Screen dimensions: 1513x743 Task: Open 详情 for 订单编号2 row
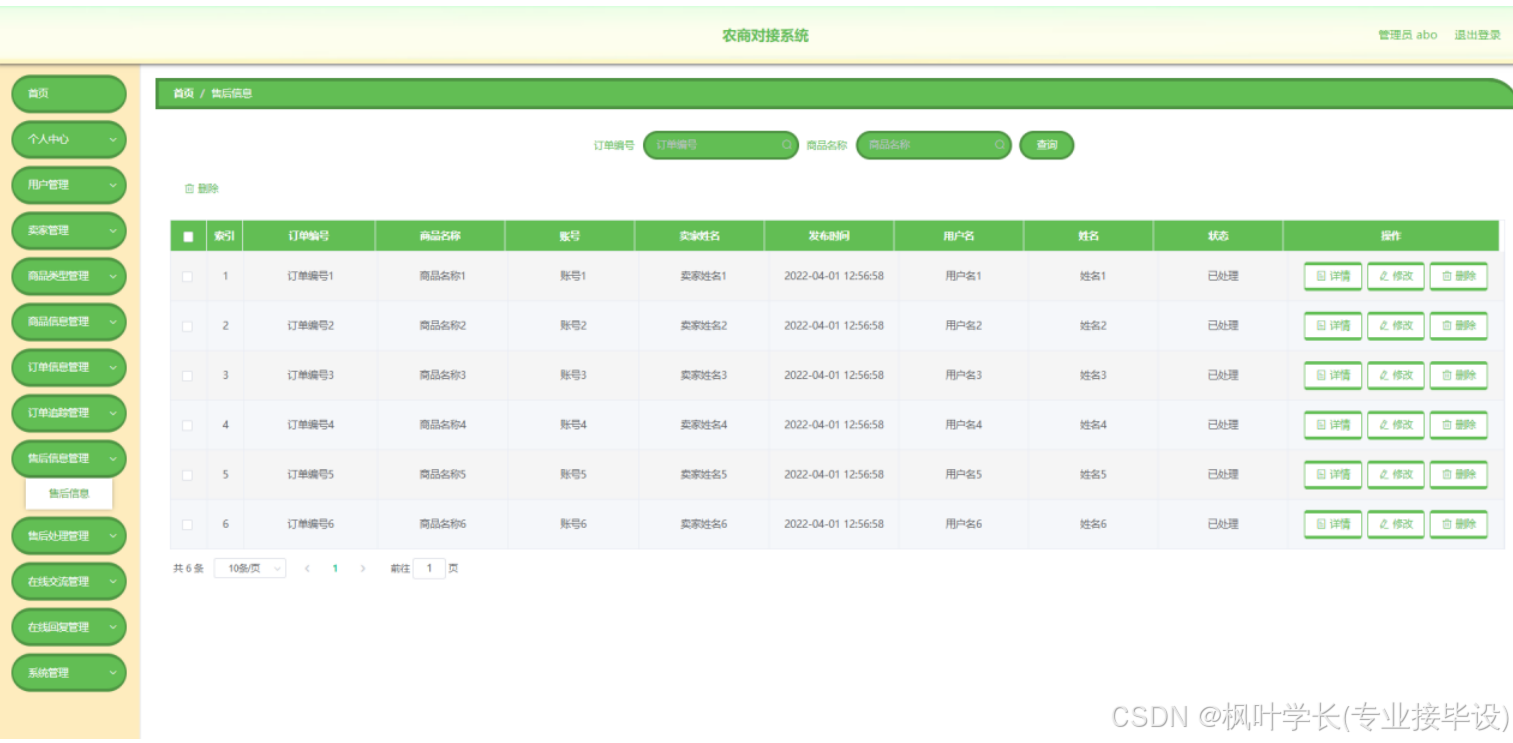point(1333,326)
